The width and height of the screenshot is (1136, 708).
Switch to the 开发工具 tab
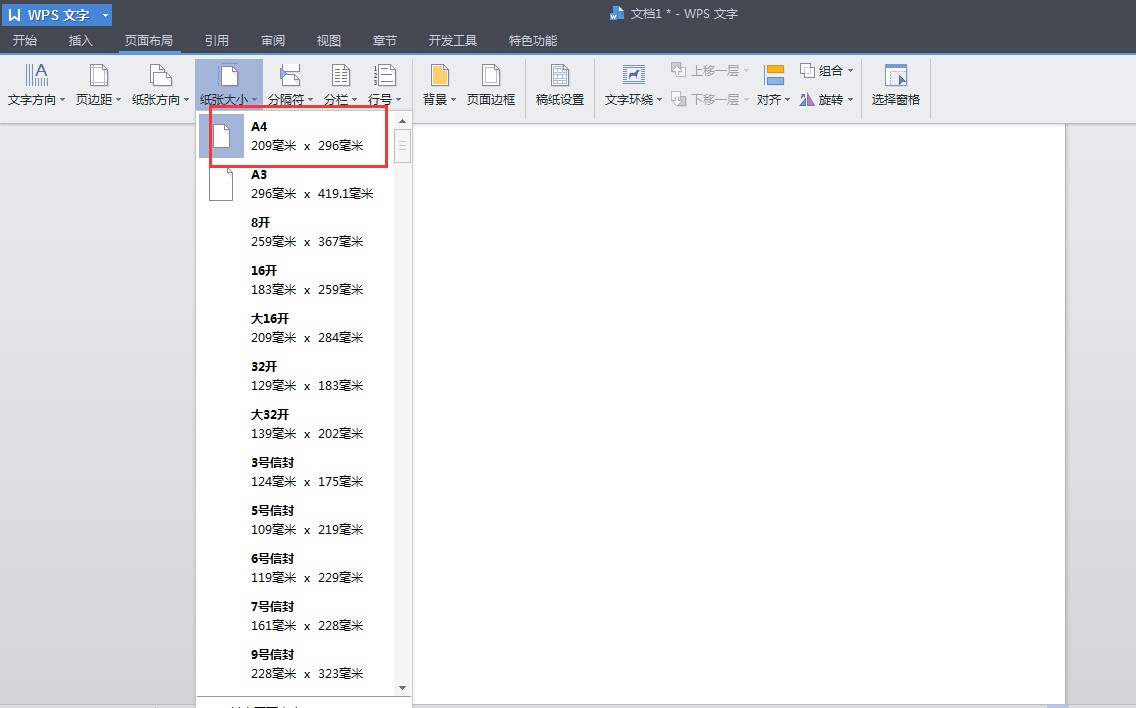click(452, 41)
